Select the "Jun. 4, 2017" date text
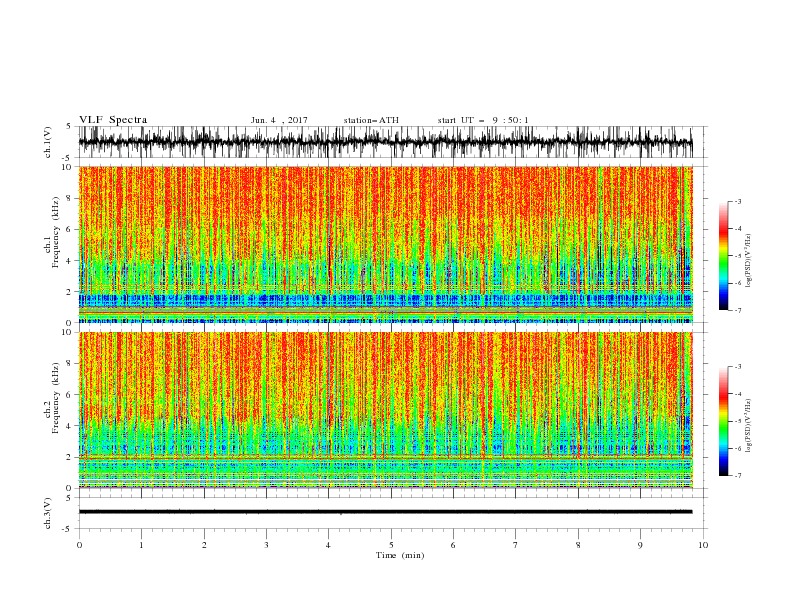 click(x=279, y=120)
